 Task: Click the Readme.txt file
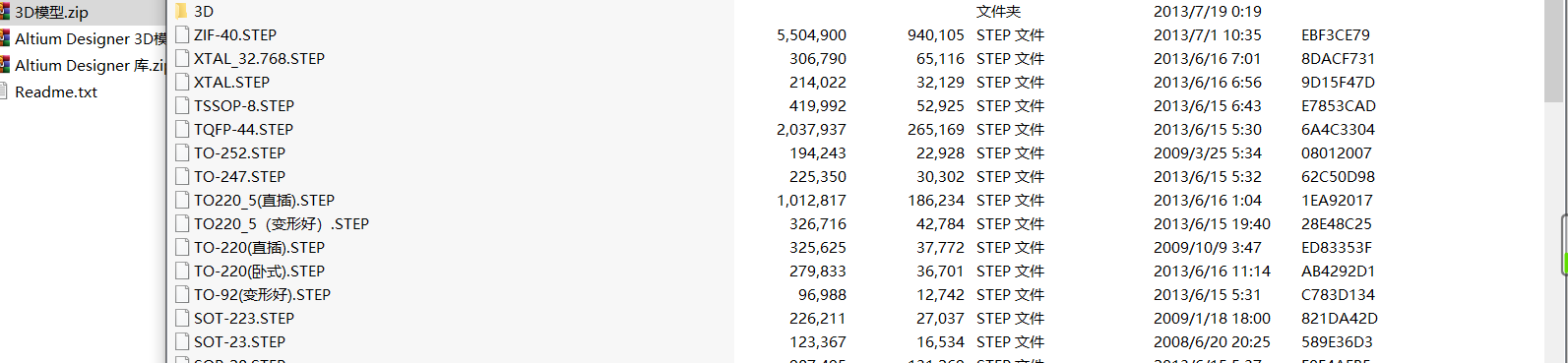(56, 91)
